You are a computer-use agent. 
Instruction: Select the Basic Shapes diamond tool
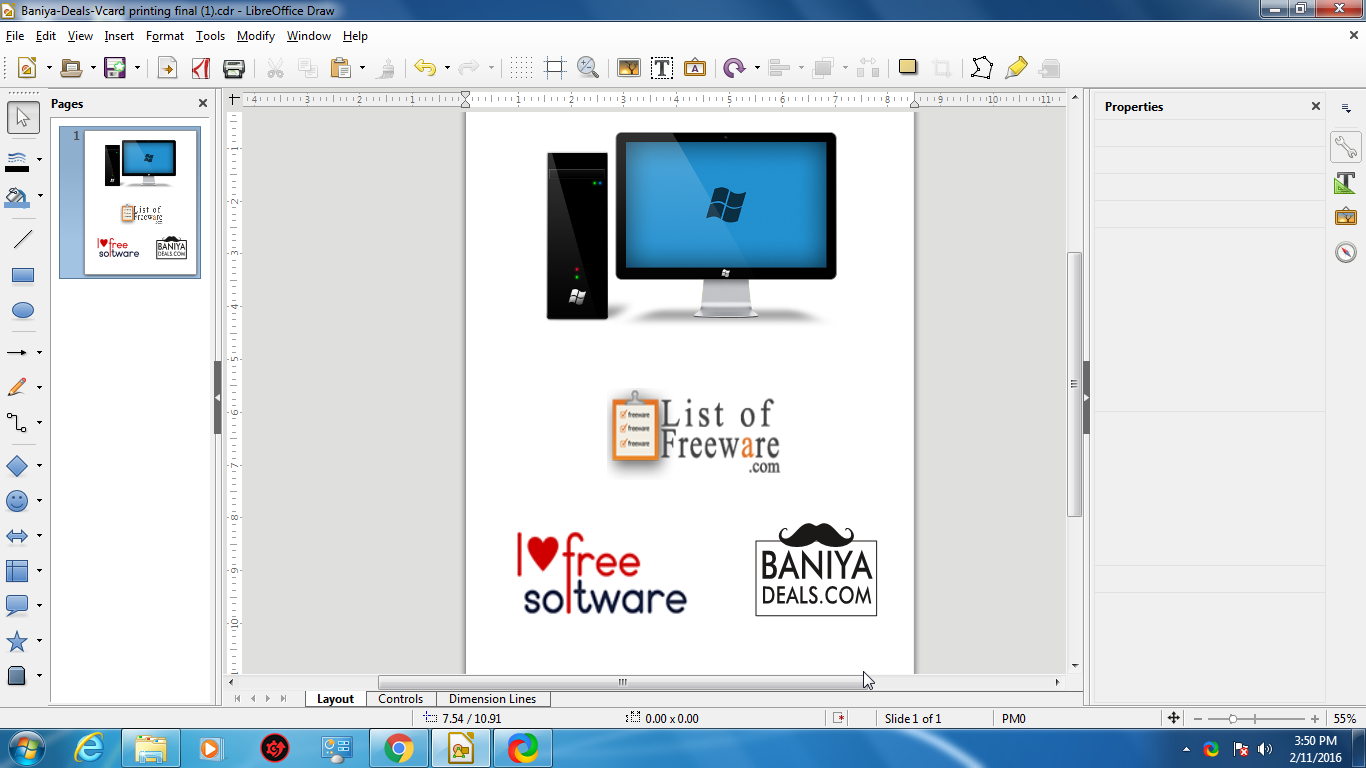17,466
